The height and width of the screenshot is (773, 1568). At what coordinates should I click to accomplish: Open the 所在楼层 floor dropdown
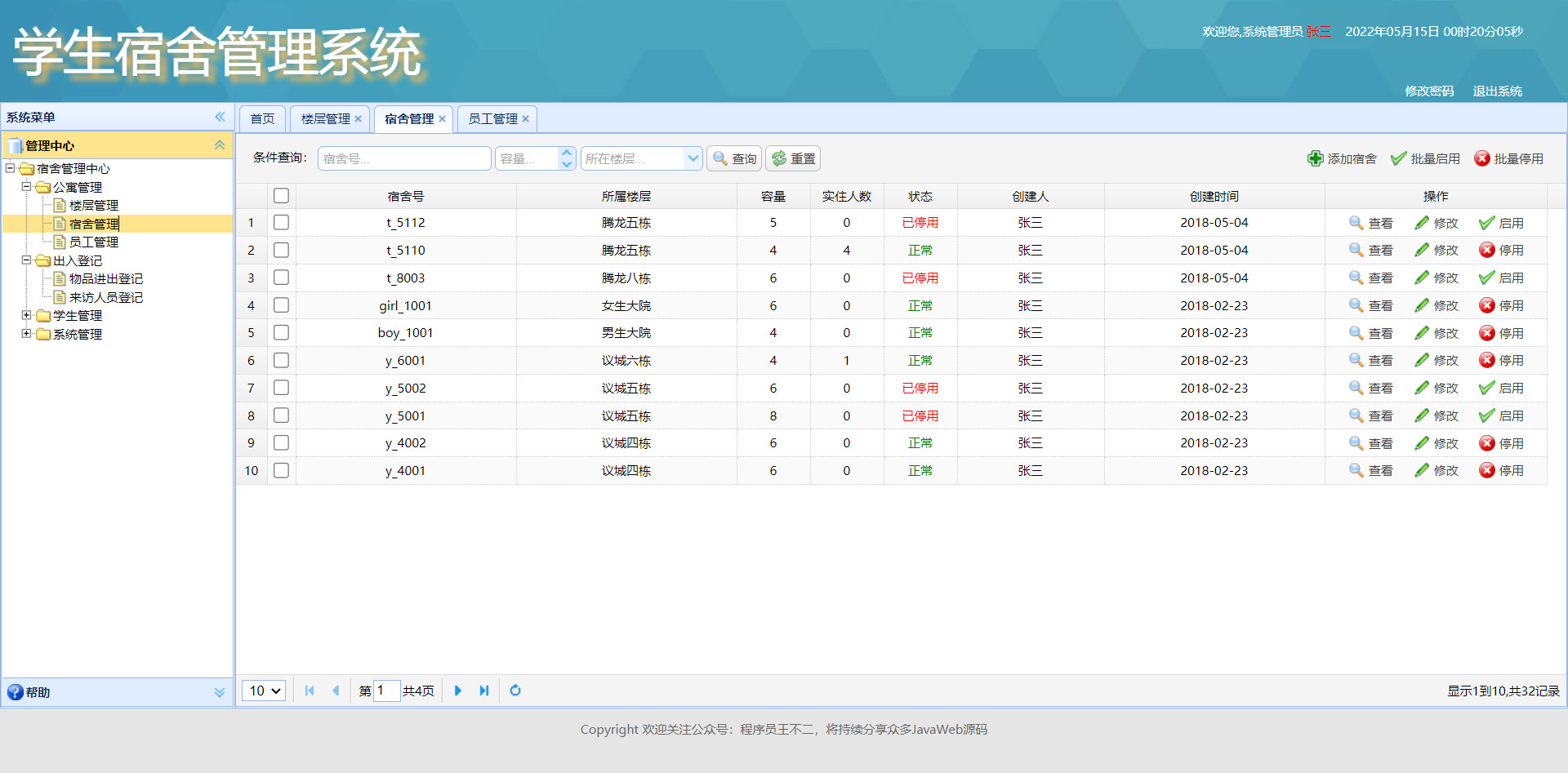[x=693, y=158]
